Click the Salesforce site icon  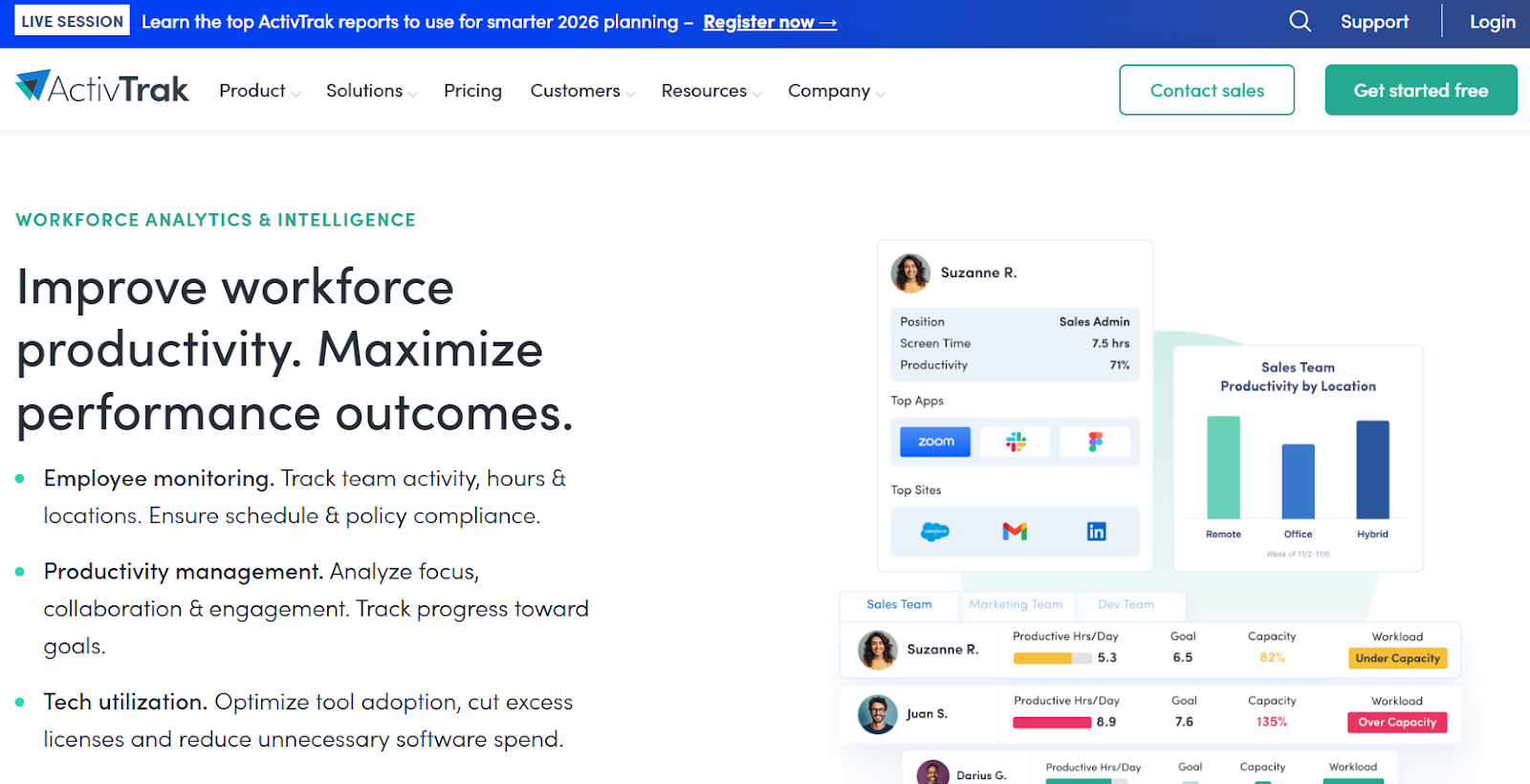pyautogui.click(x=935, y=532)
